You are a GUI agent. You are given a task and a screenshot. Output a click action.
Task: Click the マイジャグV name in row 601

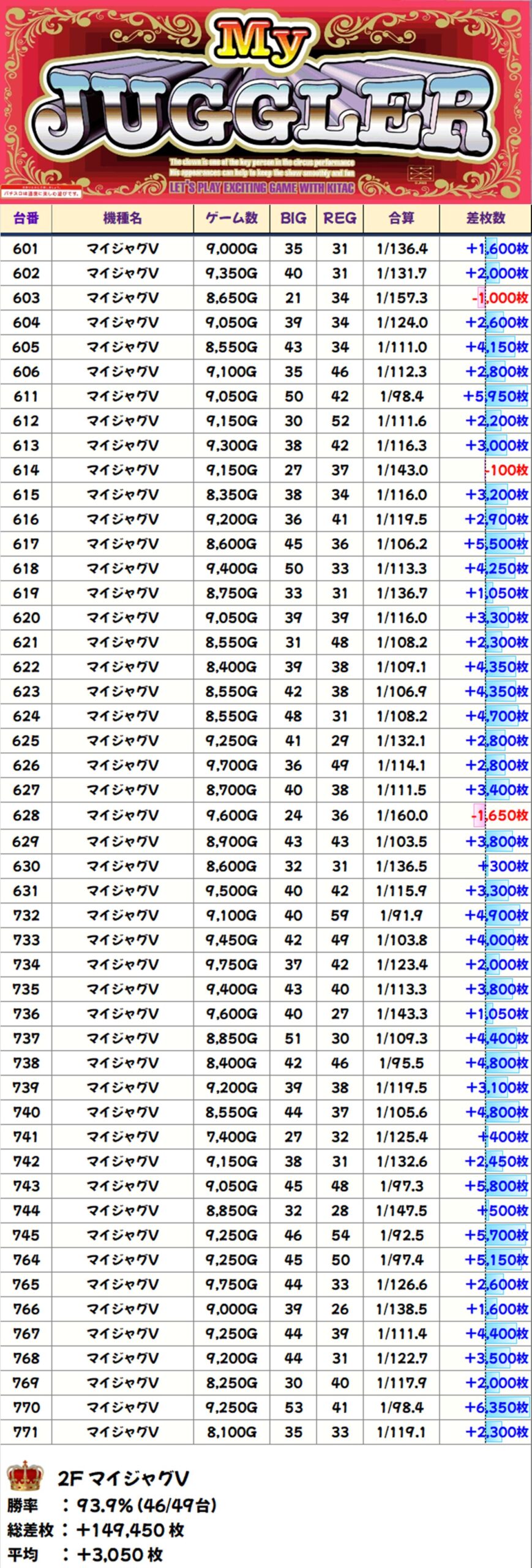(122, 249)
